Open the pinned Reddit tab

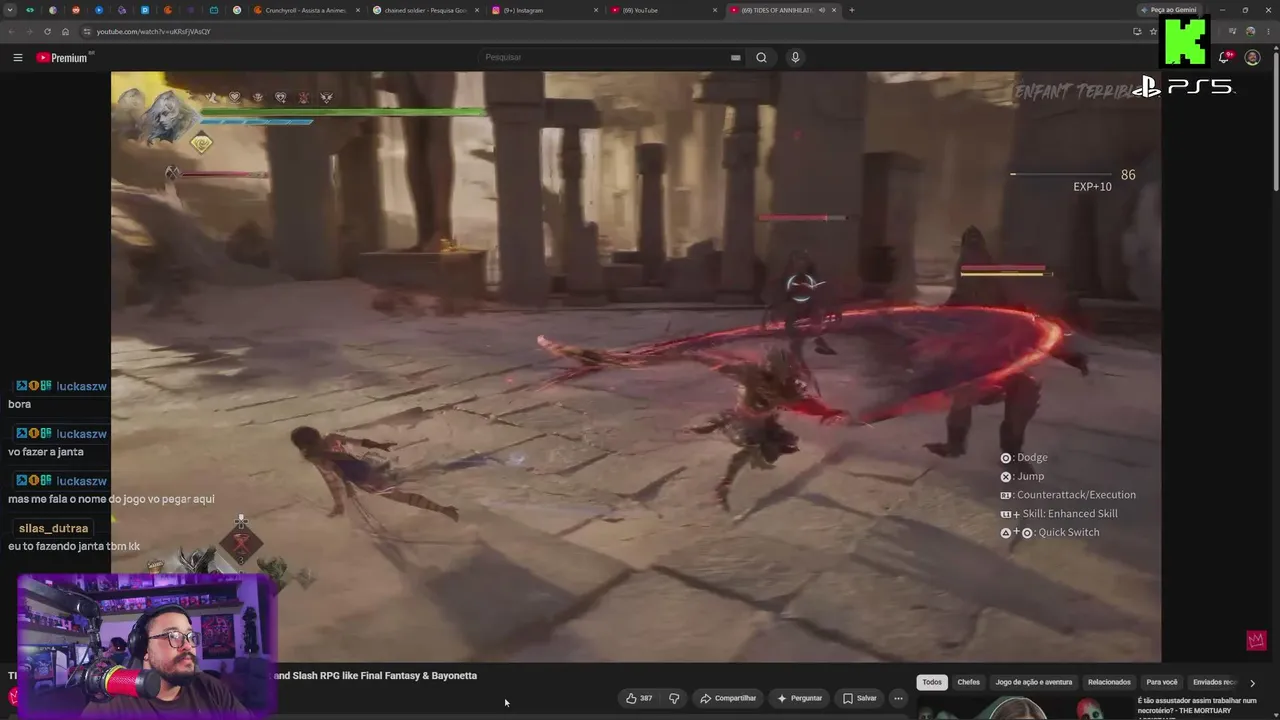[75, 10]
